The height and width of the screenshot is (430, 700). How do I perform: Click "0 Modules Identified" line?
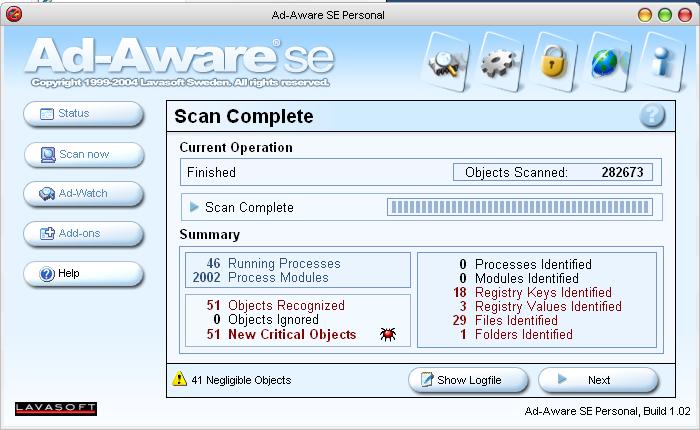click(x=519, y=278)
